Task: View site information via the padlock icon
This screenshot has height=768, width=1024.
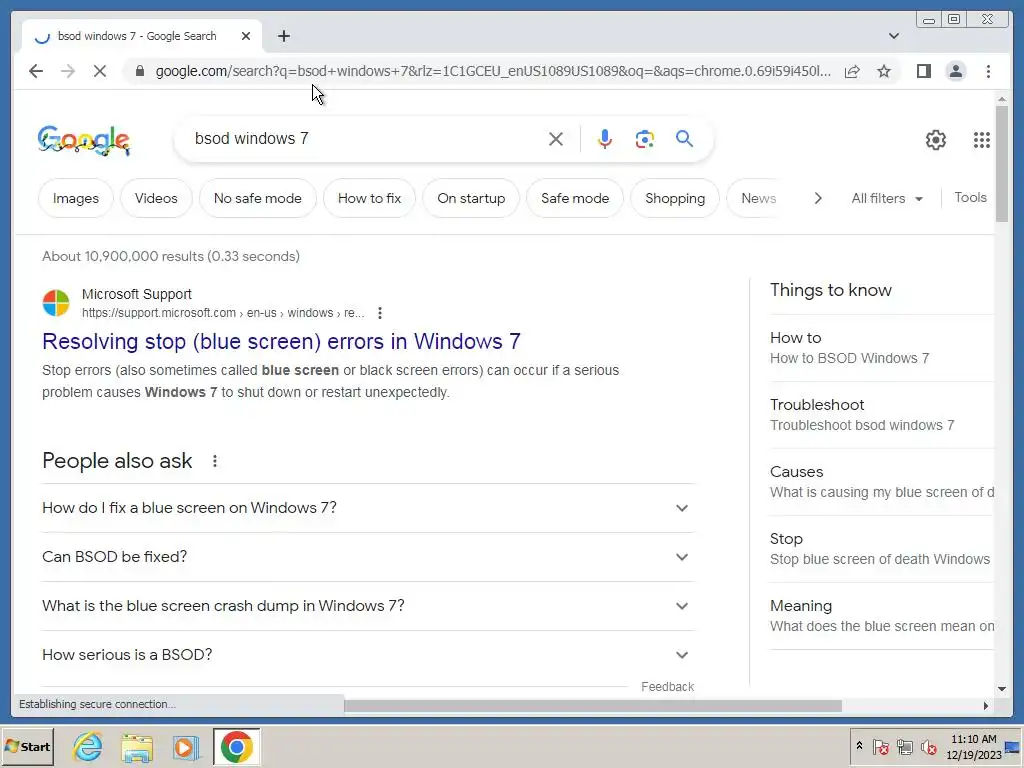Action: tap(139, 71)
